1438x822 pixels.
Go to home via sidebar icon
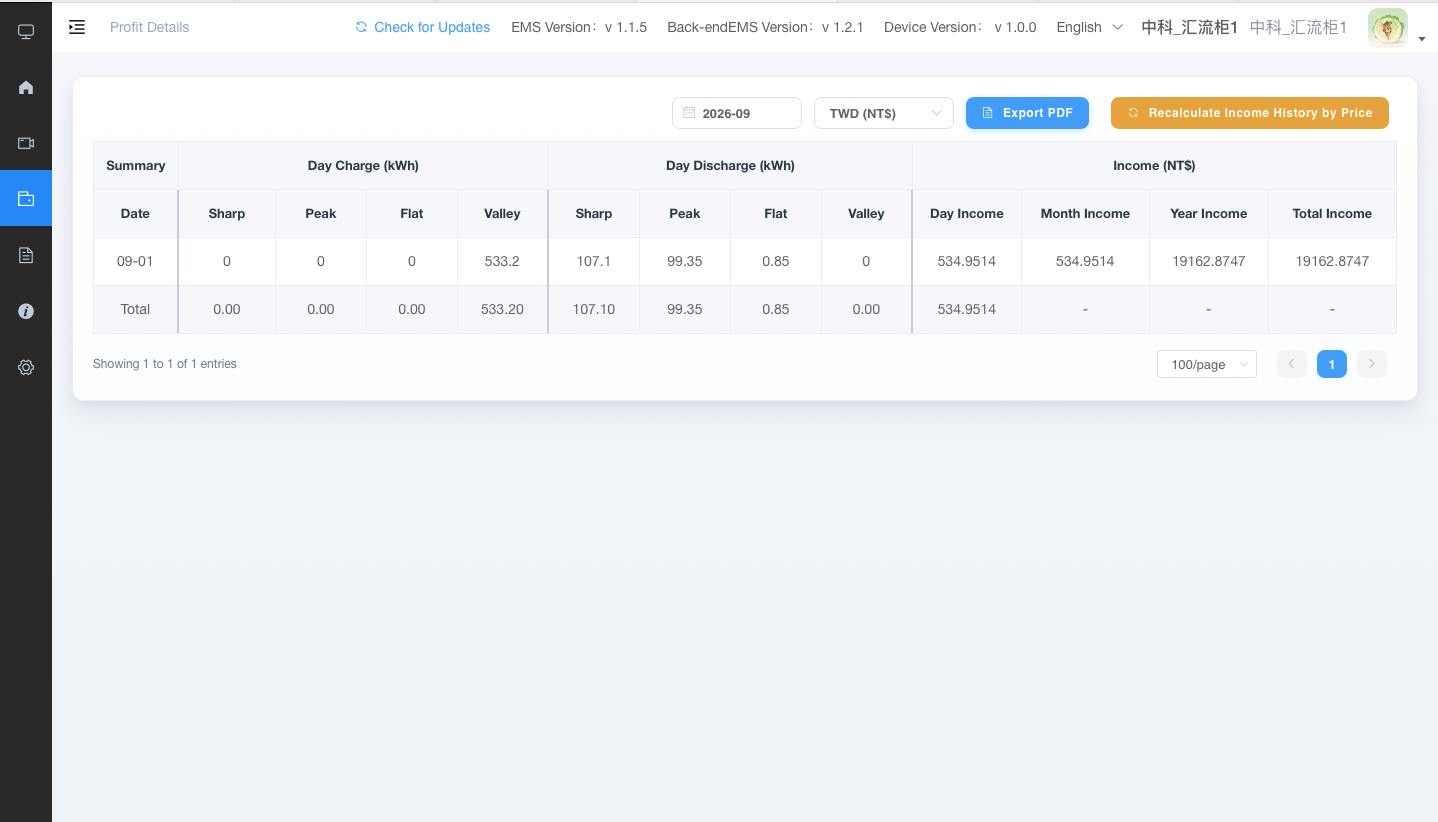26,88
